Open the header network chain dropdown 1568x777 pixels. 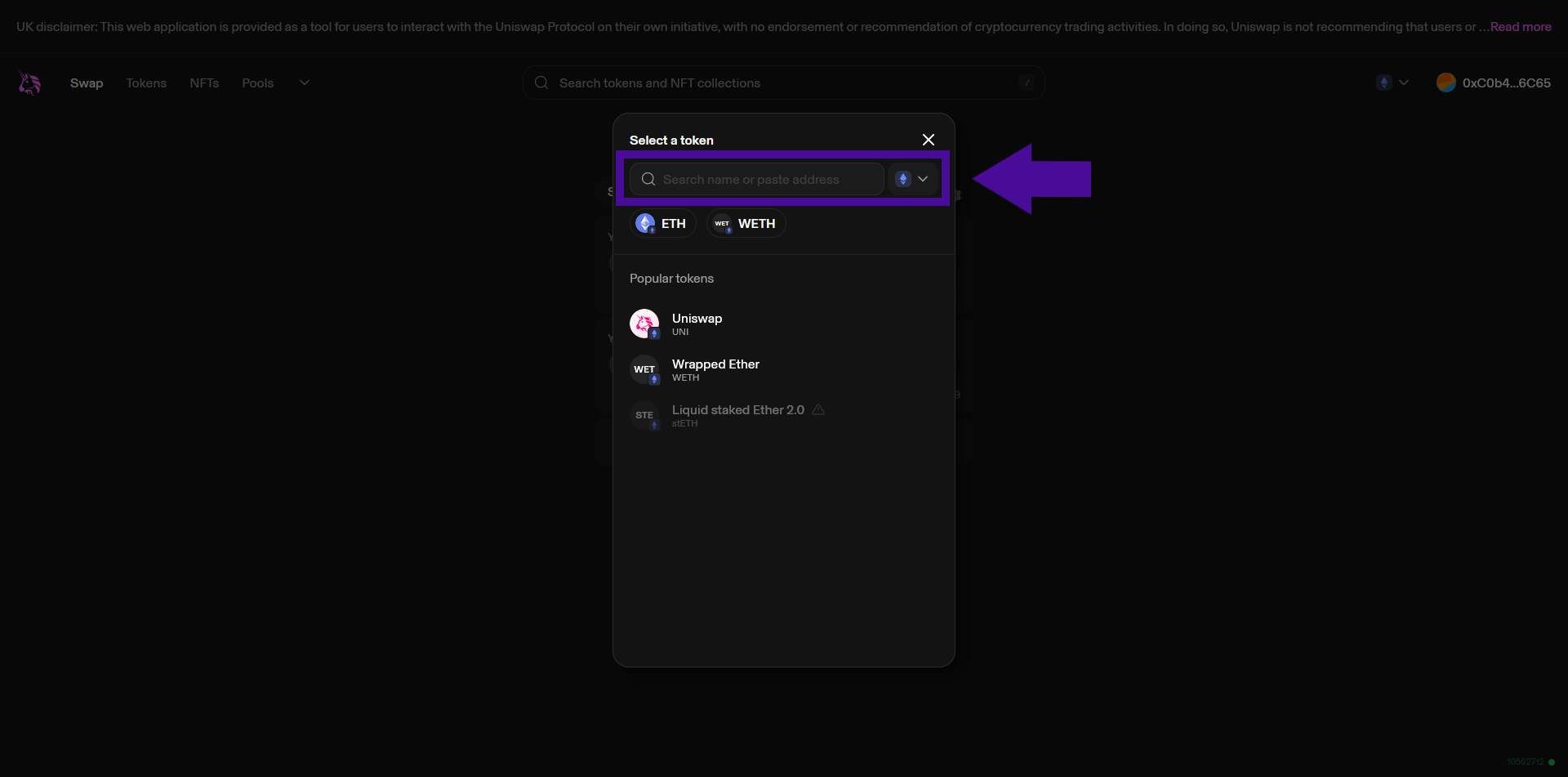1392,83
